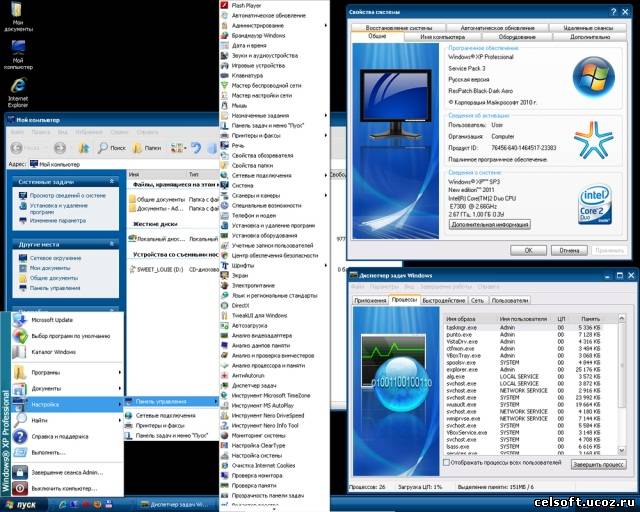Viewport: 640px width, 512px height.
Task: Collapse the Другие места panel chevron
Action: pyautogui.click(x=112, y=244)
